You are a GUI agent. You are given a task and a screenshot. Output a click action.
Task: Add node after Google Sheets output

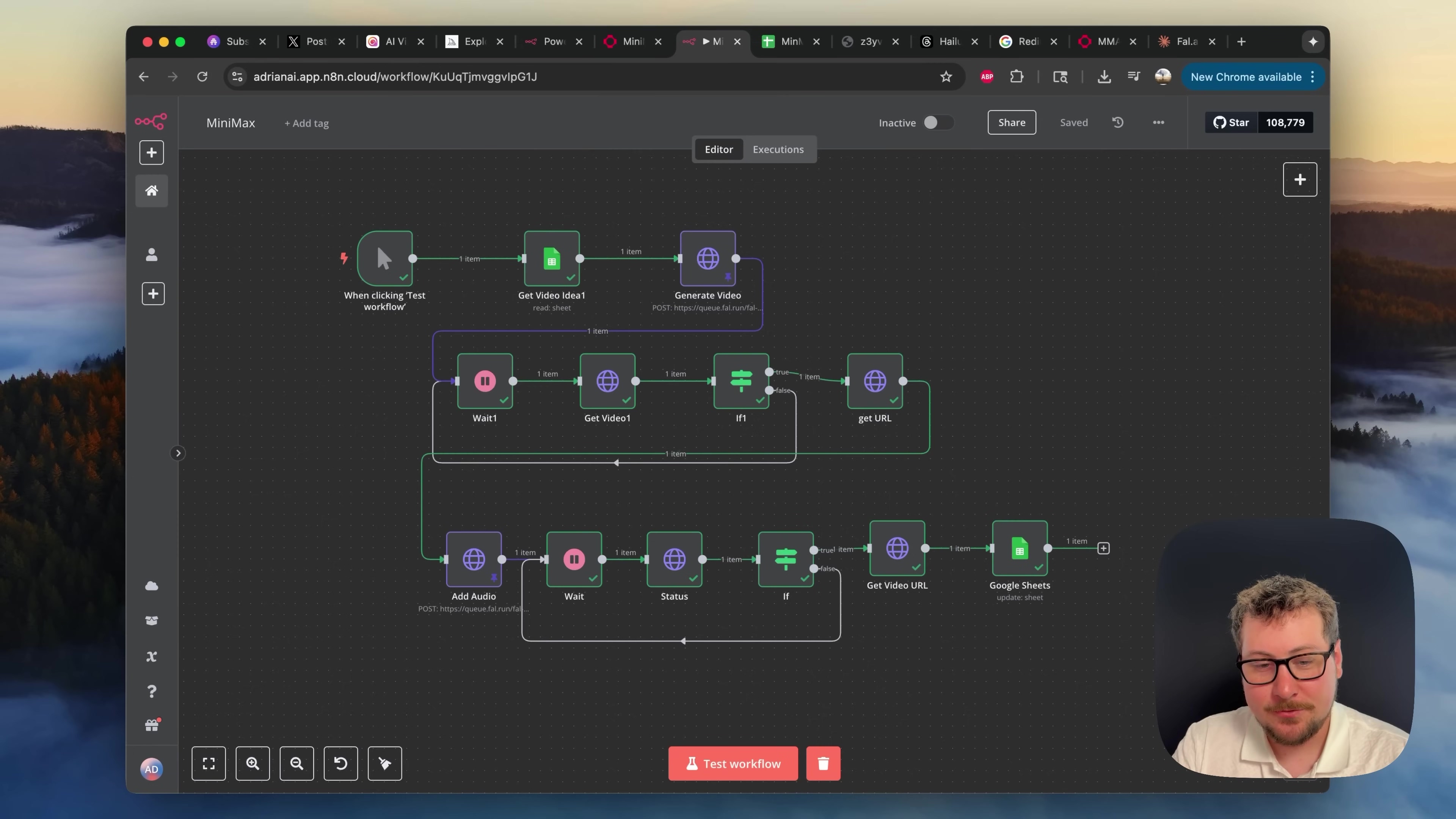click(1103, 548)
